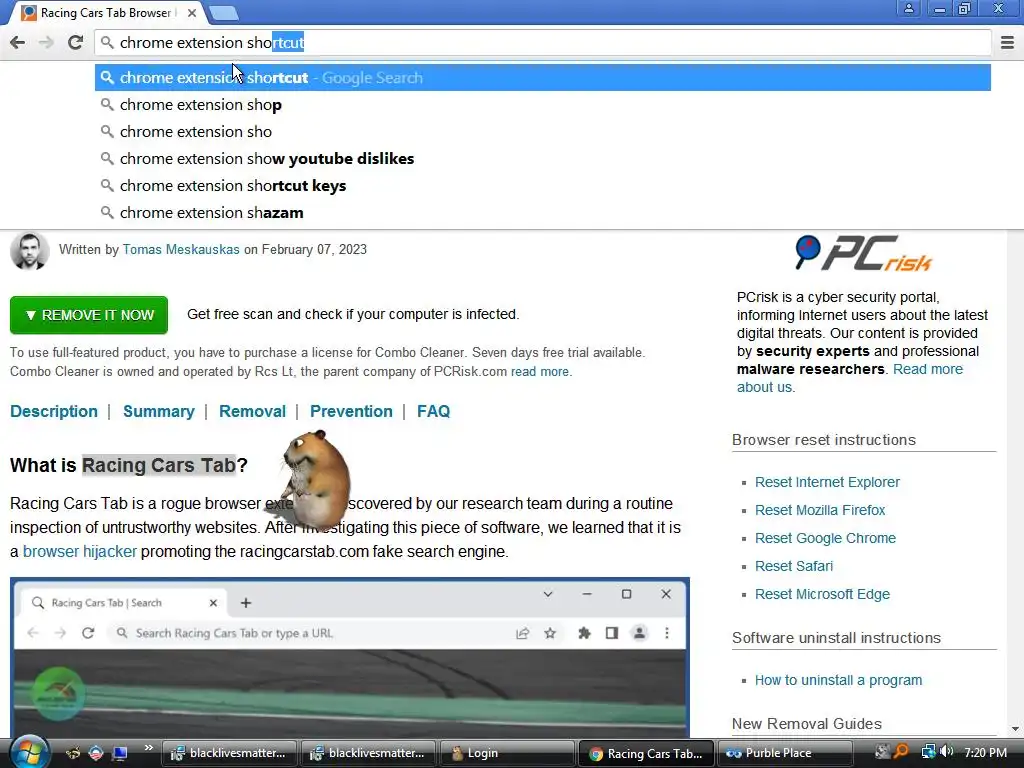Expand the quick launch overflow chevron
This screenshot has height=768, width=1024.
(148, 748)
